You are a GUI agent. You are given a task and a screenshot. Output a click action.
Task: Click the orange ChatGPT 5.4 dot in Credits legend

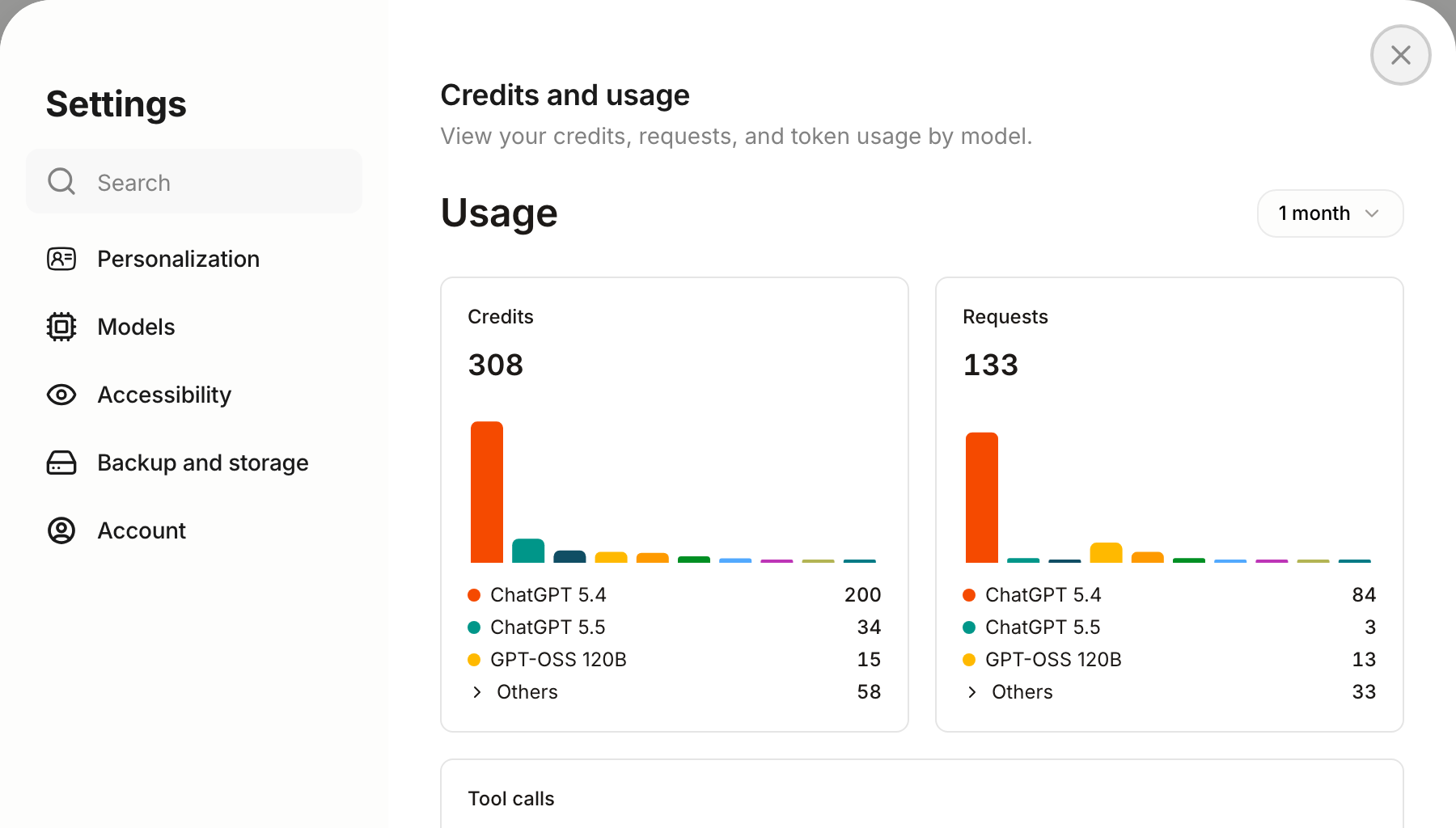tap(474, 595)
